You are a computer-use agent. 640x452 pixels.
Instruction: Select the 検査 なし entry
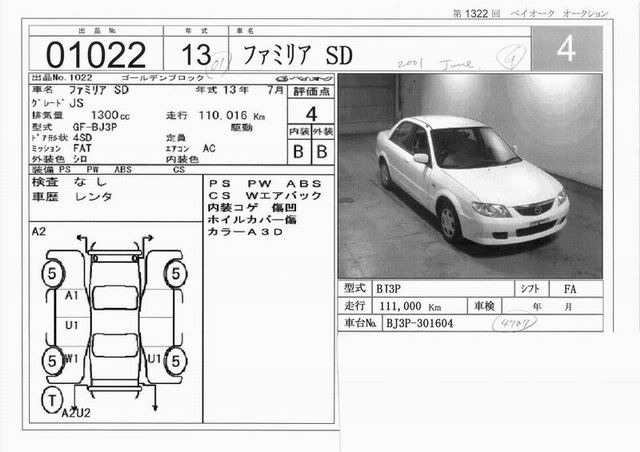click(x=69, y=182)
